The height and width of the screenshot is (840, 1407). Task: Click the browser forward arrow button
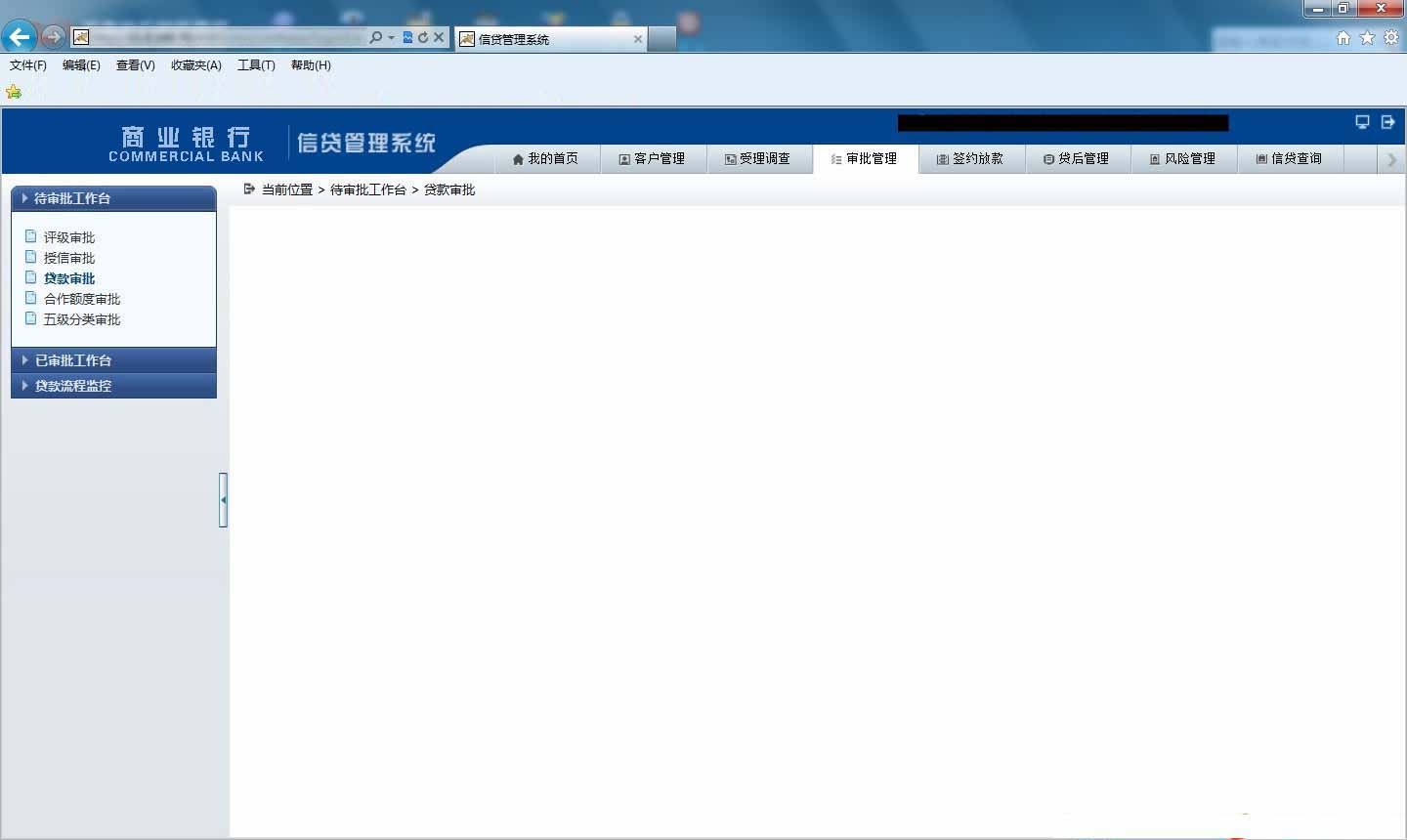point(53,37)
